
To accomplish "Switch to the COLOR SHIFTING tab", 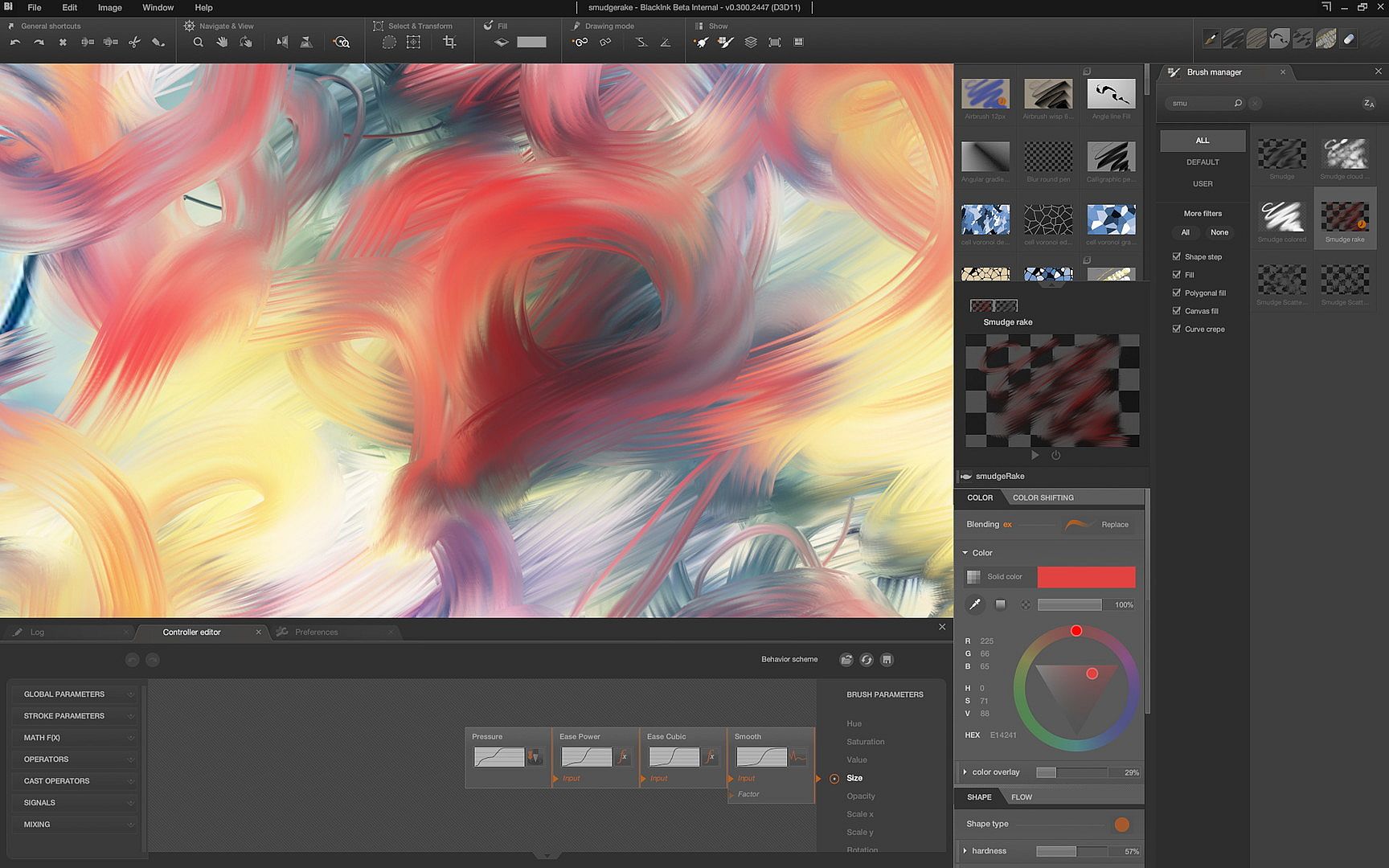I will click(x=1043, y=497).
